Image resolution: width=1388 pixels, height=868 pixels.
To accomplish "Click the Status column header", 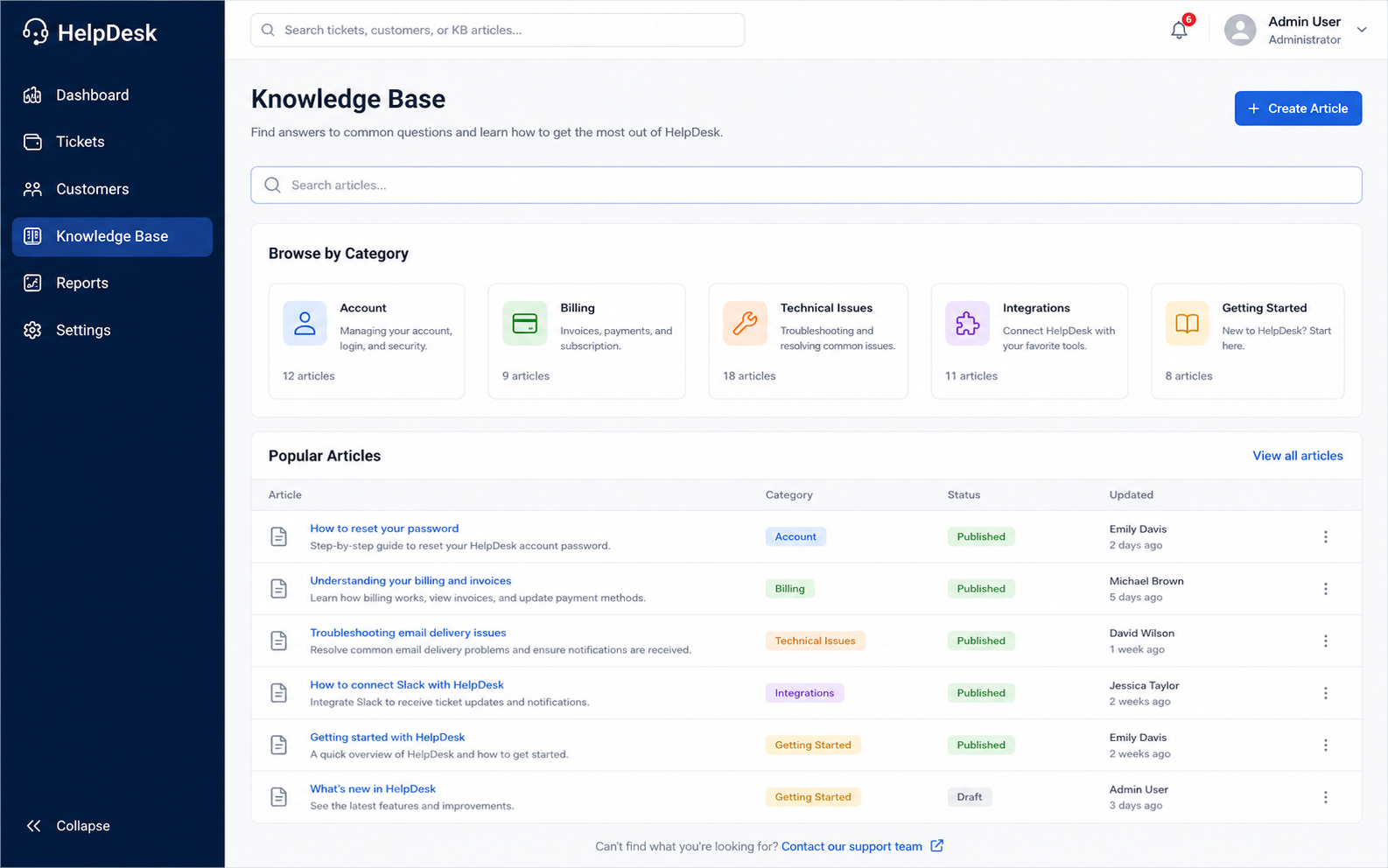I will [964, 494].
